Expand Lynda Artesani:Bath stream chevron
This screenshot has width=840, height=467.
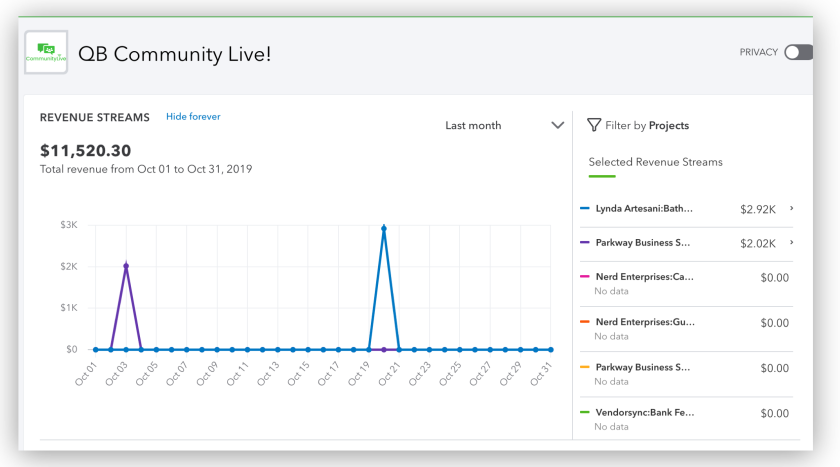791,208
